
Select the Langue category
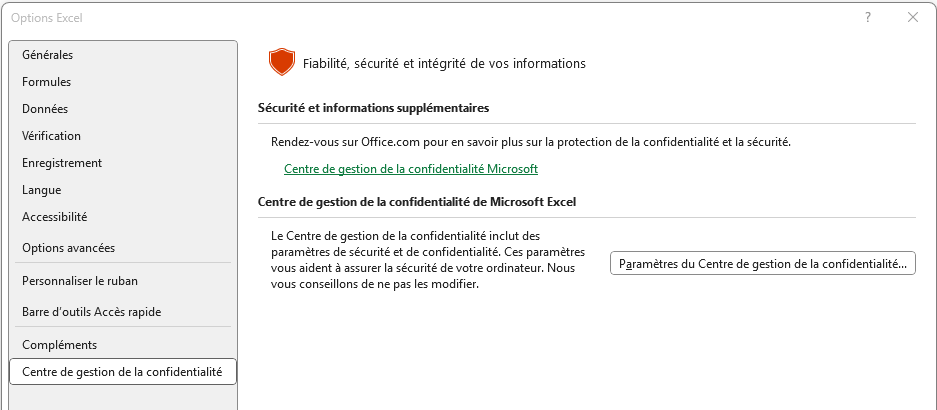(x=41, y=190)
